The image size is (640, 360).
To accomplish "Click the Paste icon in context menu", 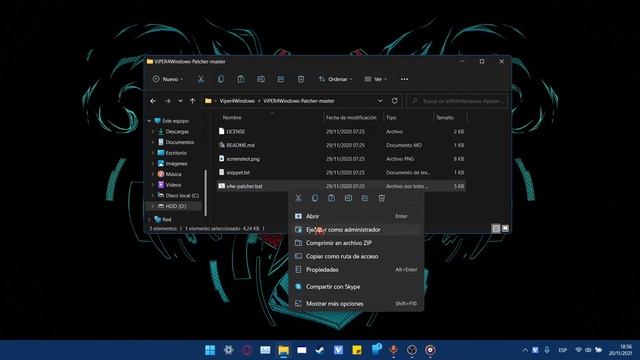I will pos(331,198).
